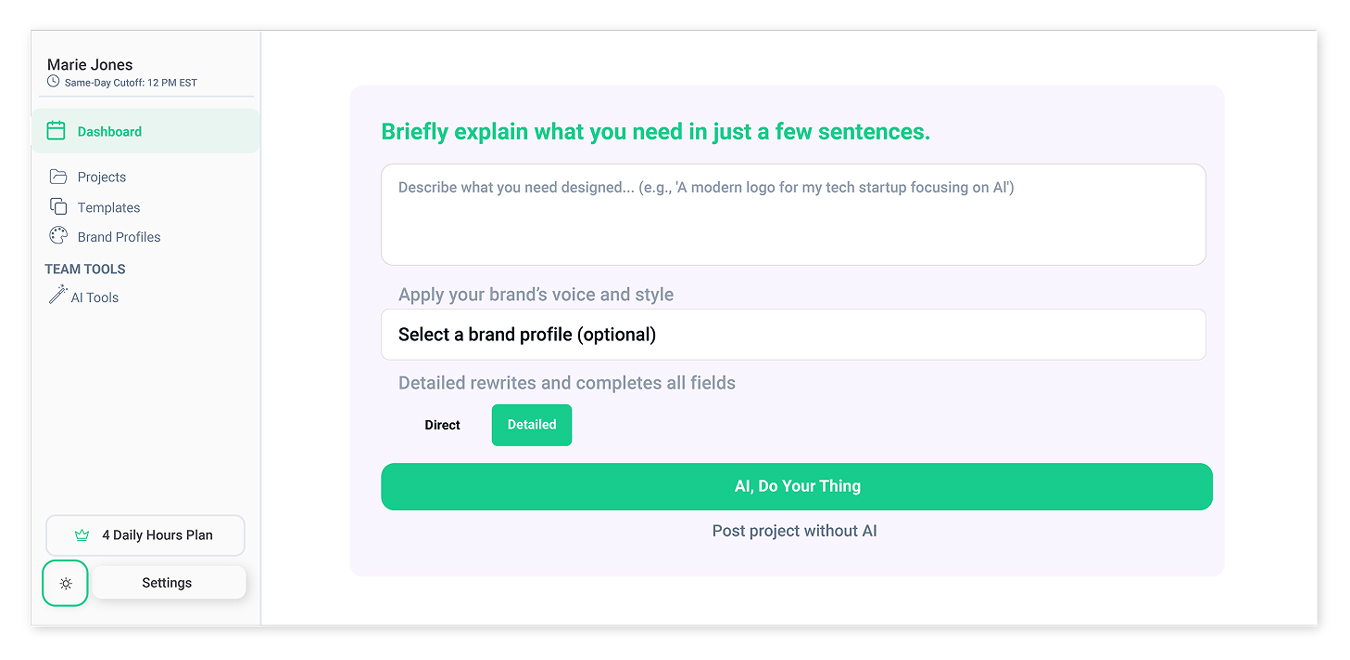Click the clock icon beside Same-Day Cutoff
Screen dimensions: 1350x660
coord(52,82)
